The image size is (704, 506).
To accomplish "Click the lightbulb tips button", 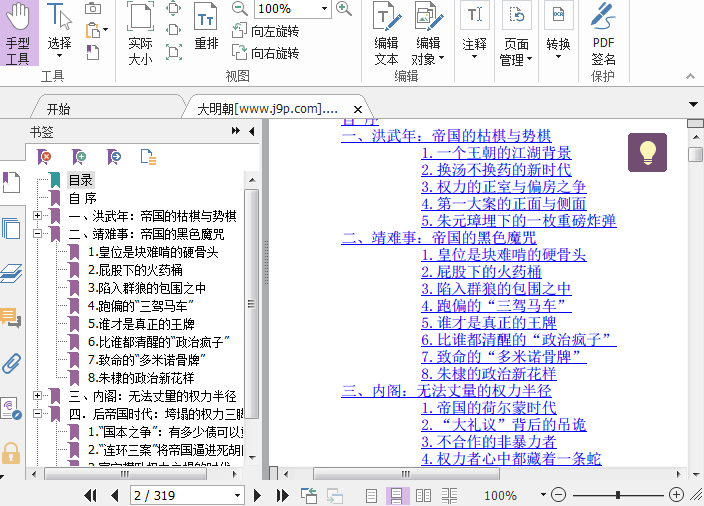I will pyautogui.click(x=647, y=152).
